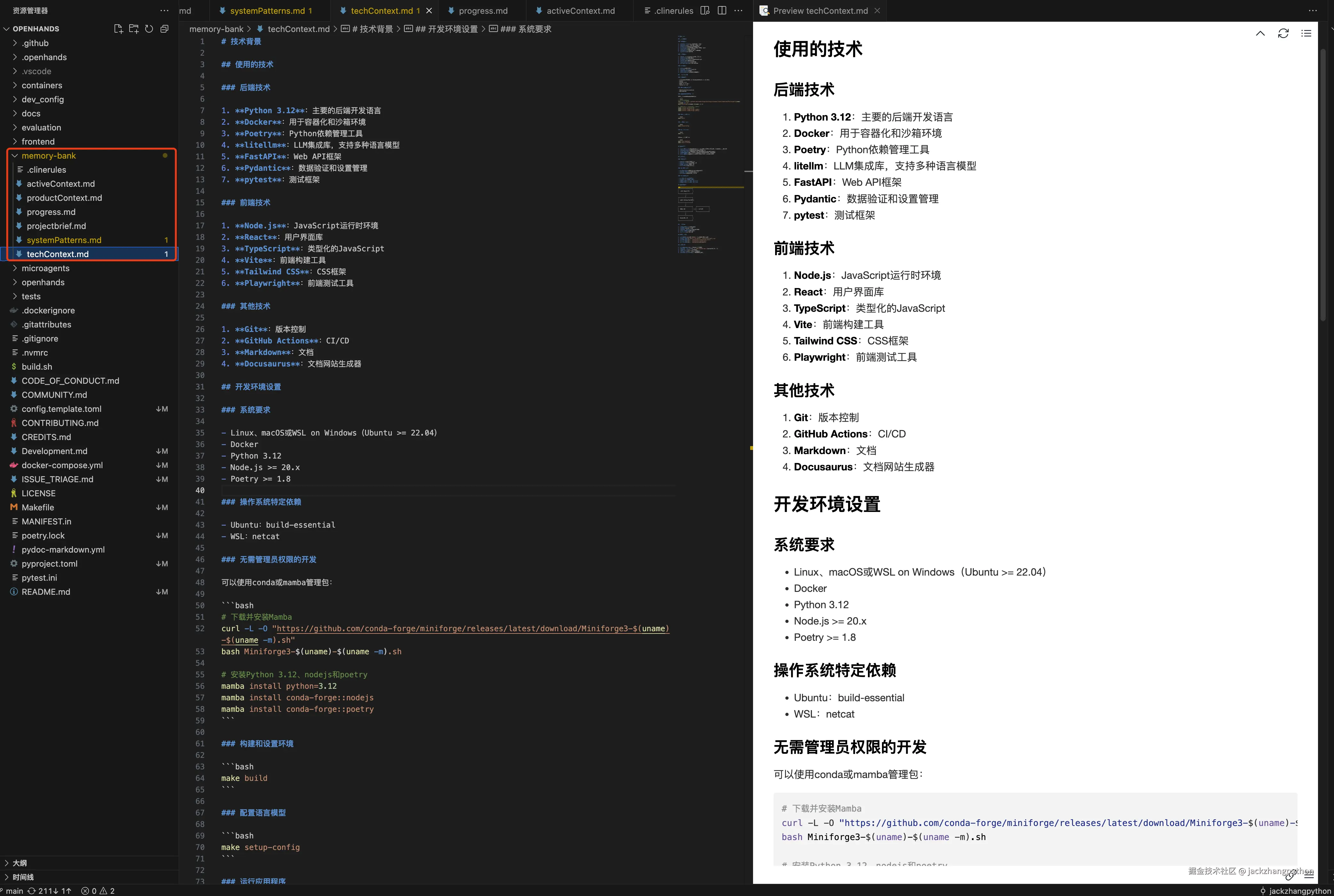The image size is (1334, 896).
Task: Refresh the explorer file tree
Action: pyautogui.click(x=149, y=28)
